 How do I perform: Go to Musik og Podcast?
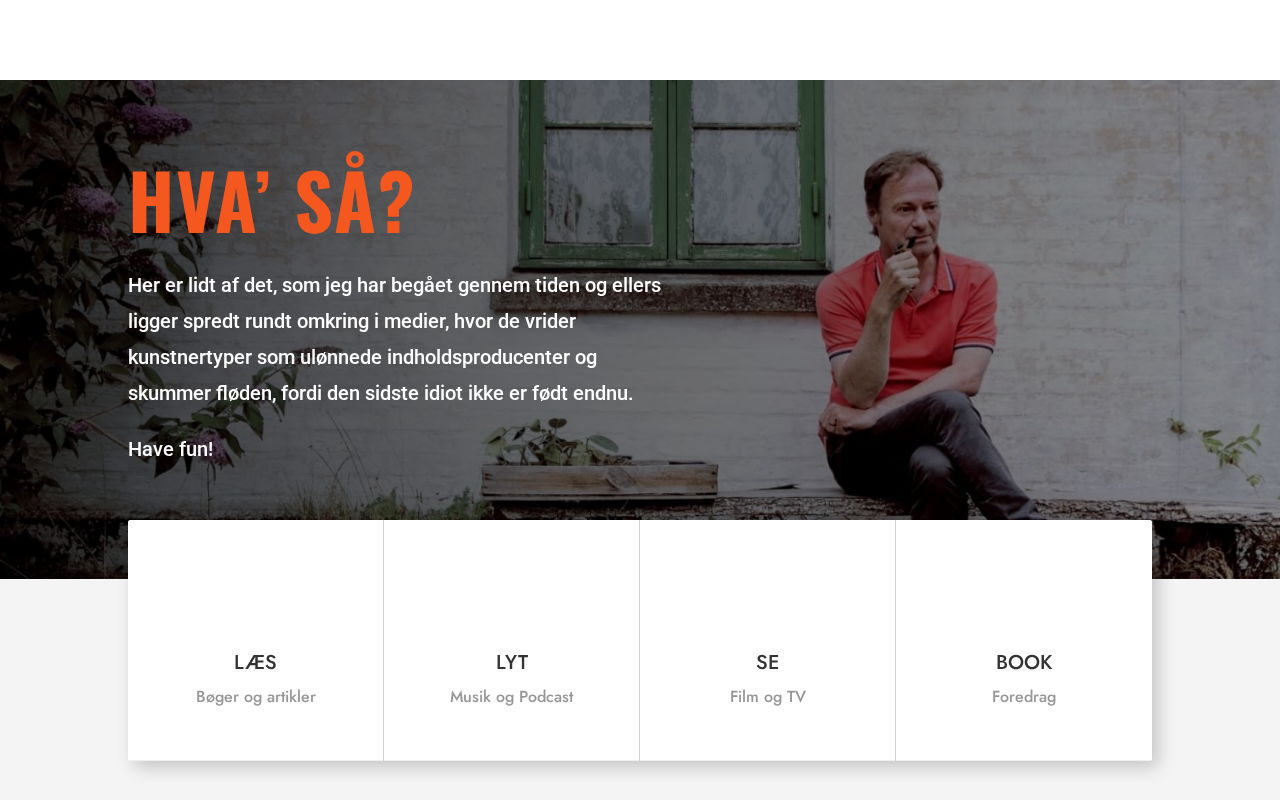click(511, 697)
